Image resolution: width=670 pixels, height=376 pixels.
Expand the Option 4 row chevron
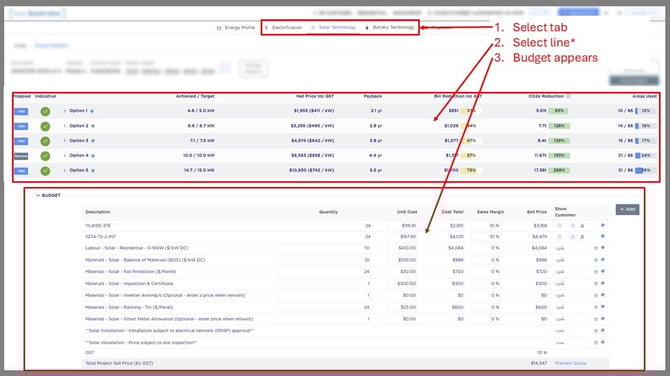pyautogui.click(x=65, y=156)
